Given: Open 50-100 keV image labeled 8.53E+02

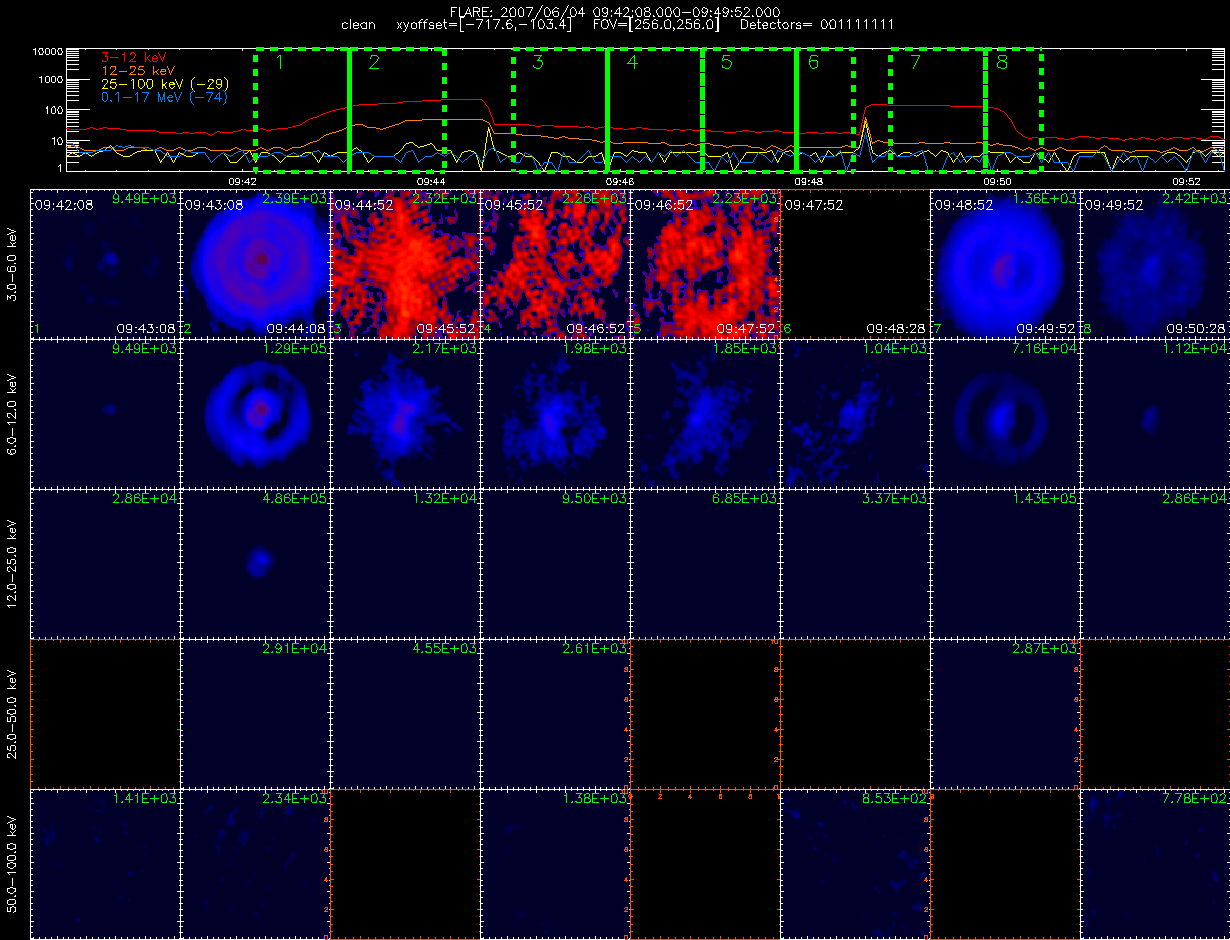Looking at the screenshot, I should point(855,863).
